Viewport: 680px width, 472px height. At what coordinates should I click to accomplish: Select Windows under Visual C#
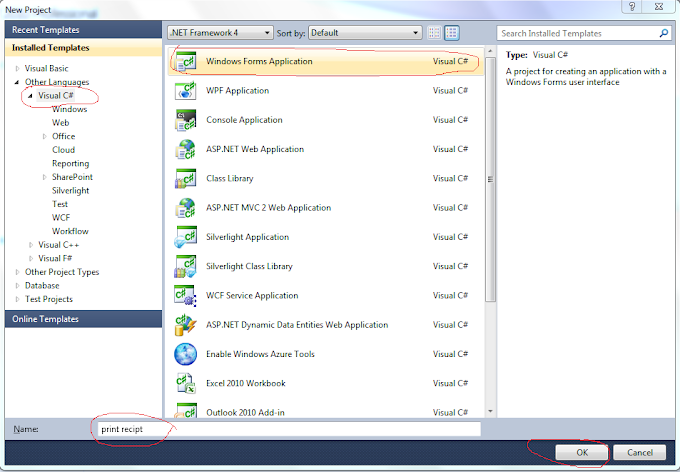(x=69, y=109)
